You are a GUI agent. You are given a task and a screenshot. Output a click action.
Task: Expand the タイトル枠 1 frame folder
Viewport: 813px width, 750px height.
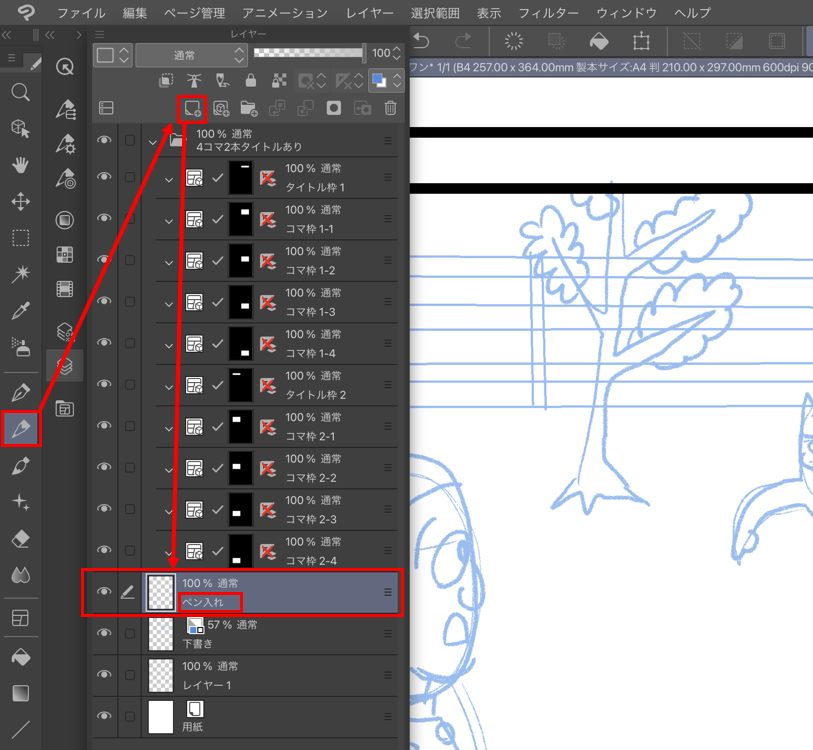[169, 178]
